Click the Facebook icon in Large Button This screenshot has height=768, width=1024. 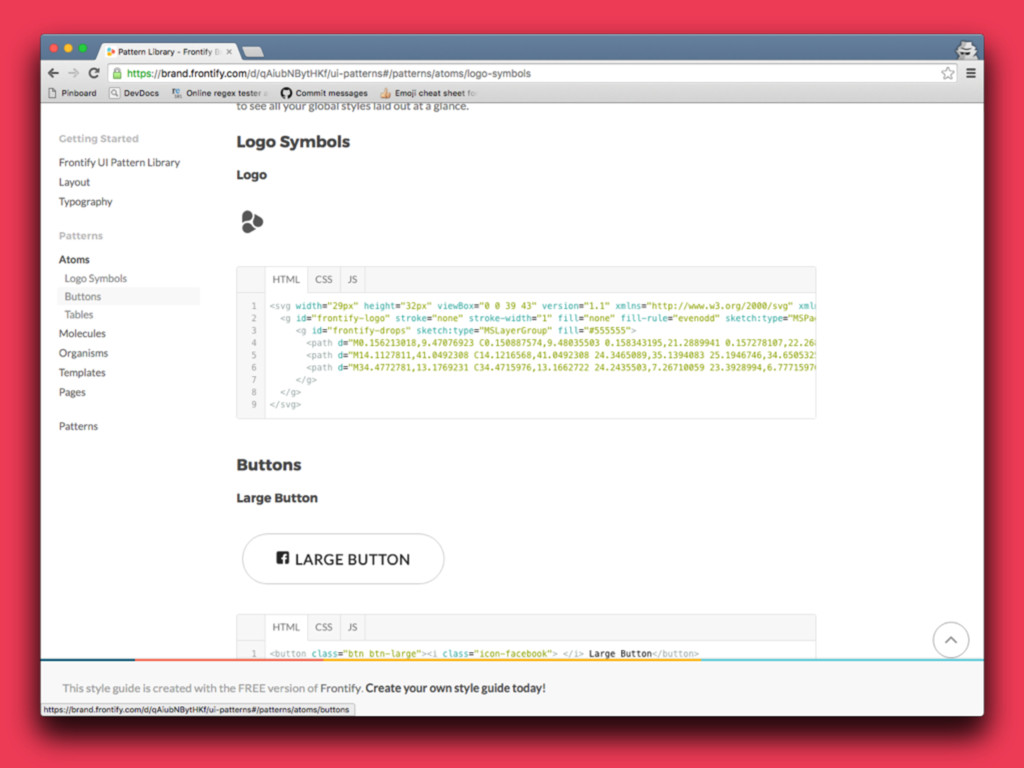coord(282,558)
